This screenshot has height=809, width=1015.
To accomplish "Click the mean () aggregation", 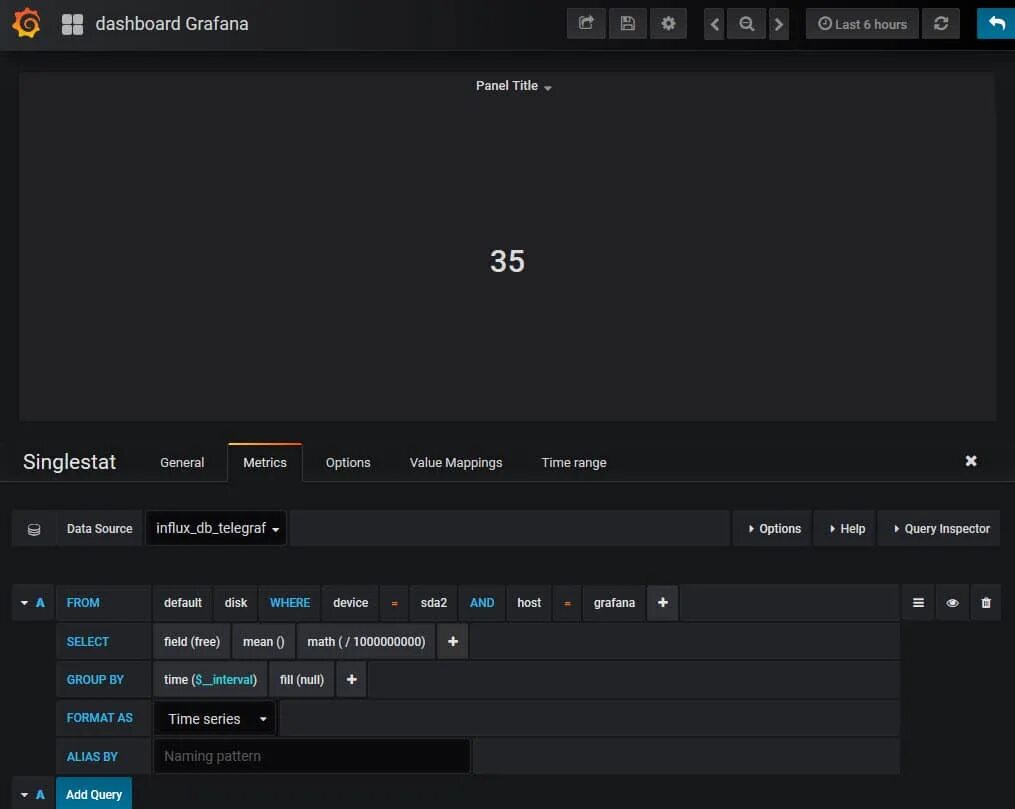I will (263, 641).
